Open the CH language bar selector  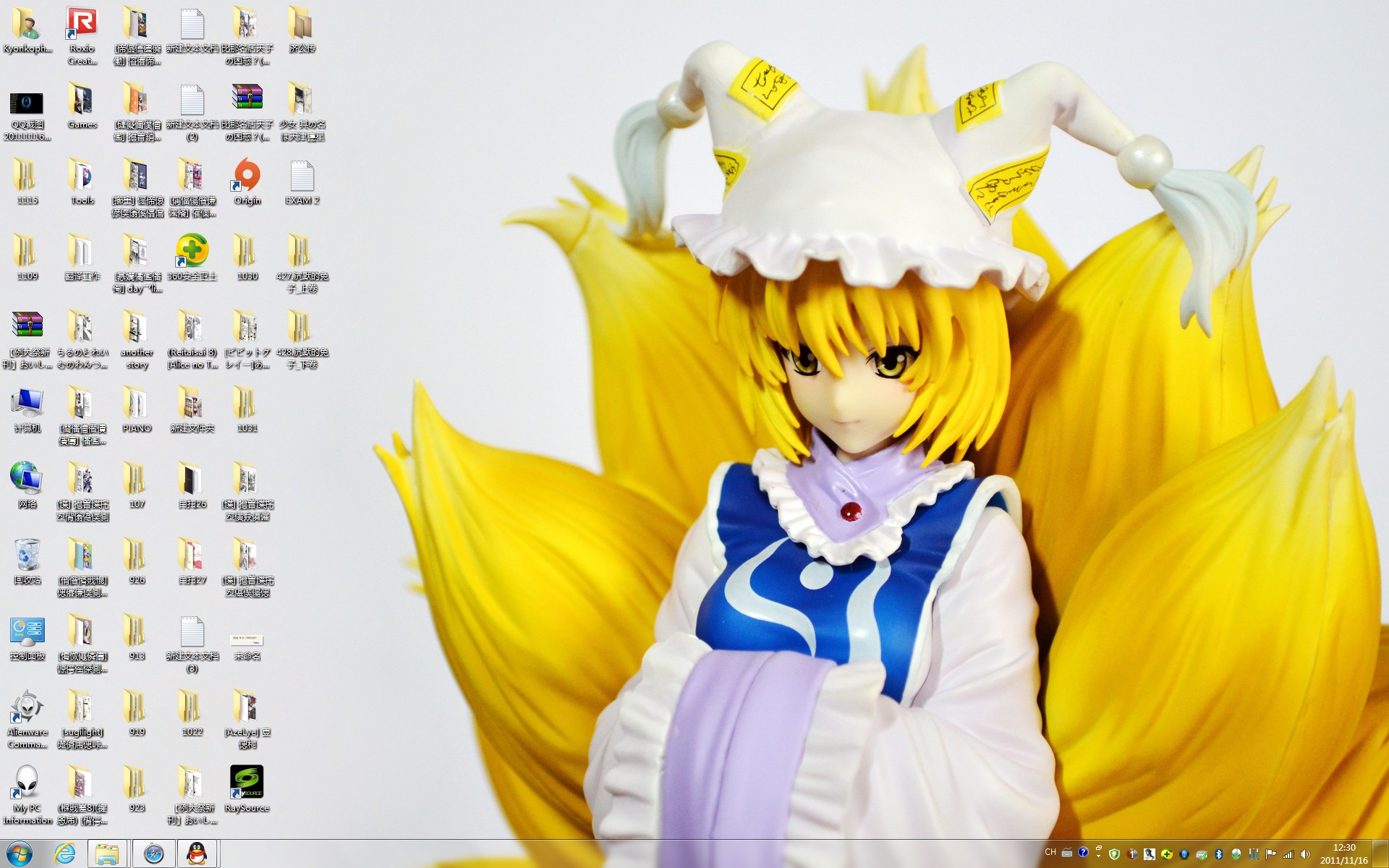click(x=1050, y=852)
